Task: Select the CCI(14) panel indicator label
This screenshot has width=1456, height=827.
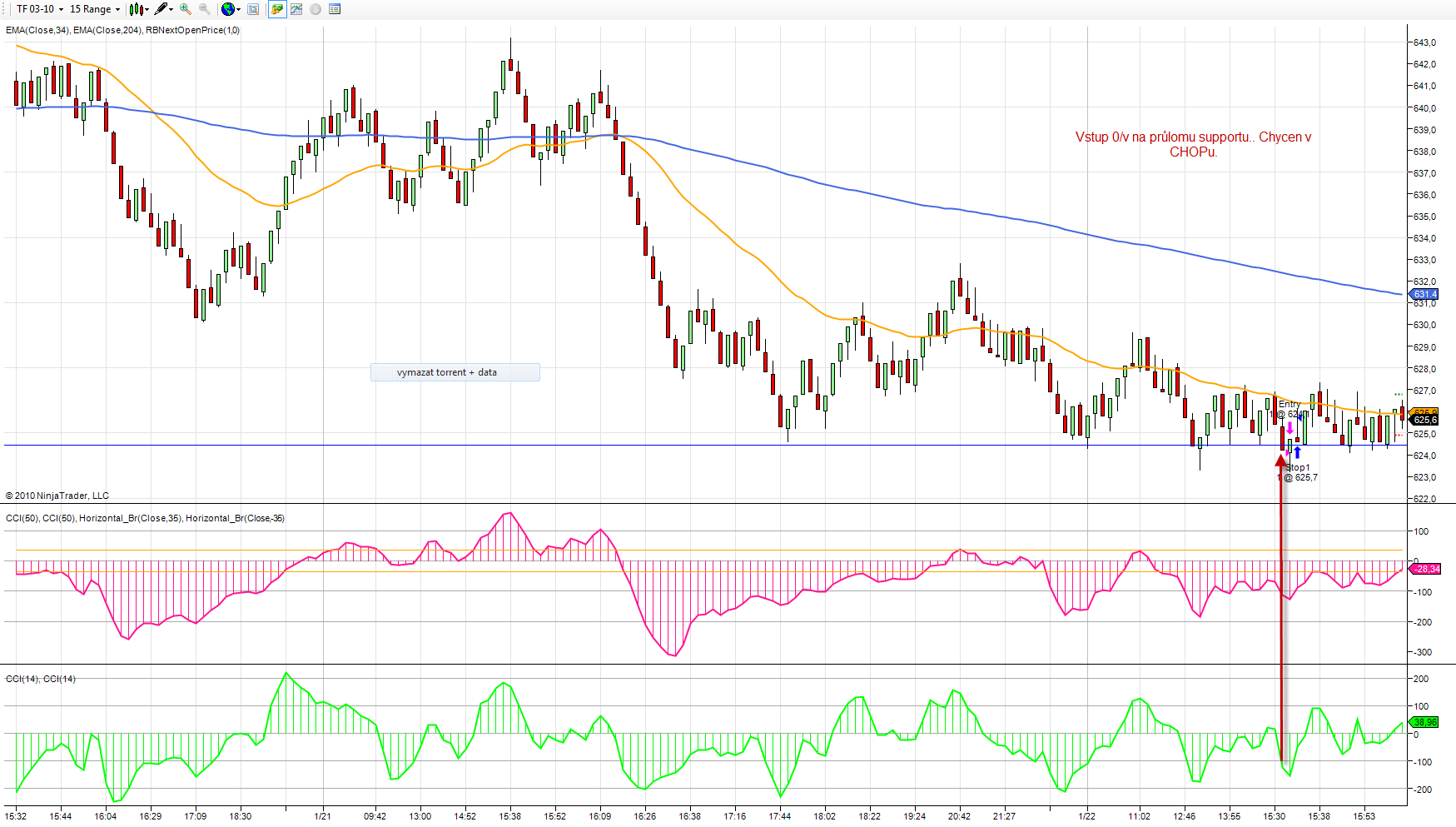Action: 22,679
